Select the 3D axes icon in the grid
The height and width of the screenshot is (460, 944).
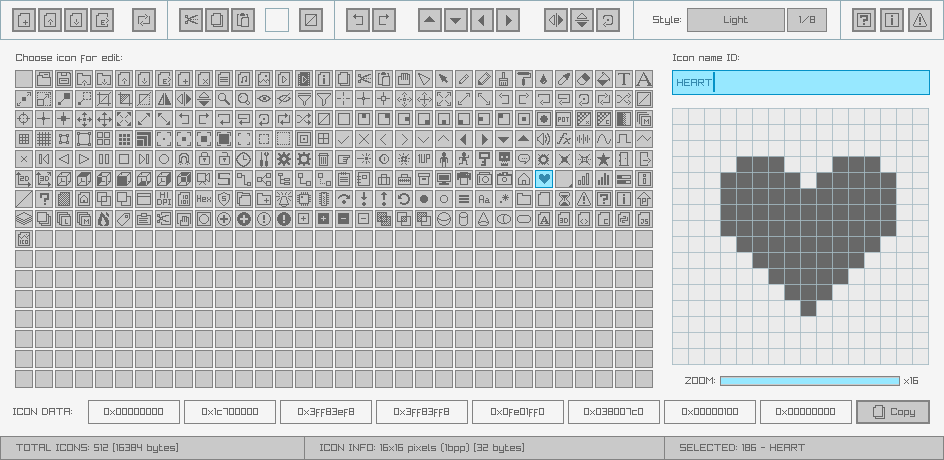coord(44,179)
